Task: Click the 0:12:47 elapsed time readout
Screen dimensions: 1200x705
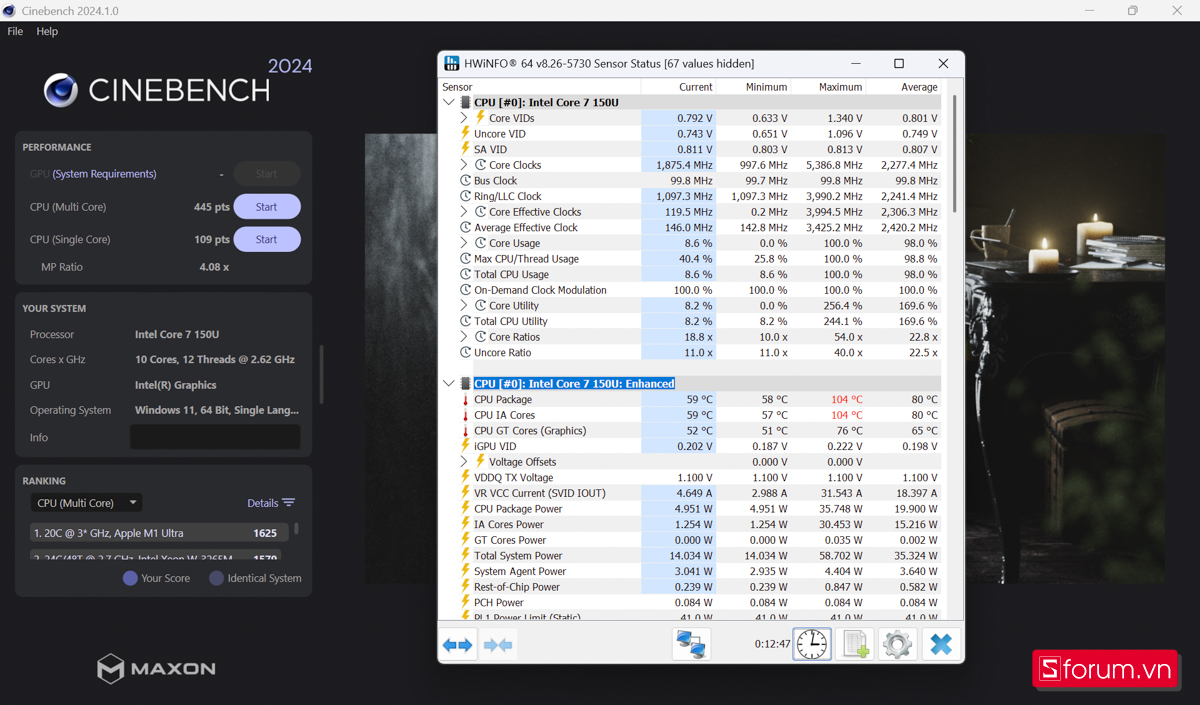Action: [x=772, y=645]
